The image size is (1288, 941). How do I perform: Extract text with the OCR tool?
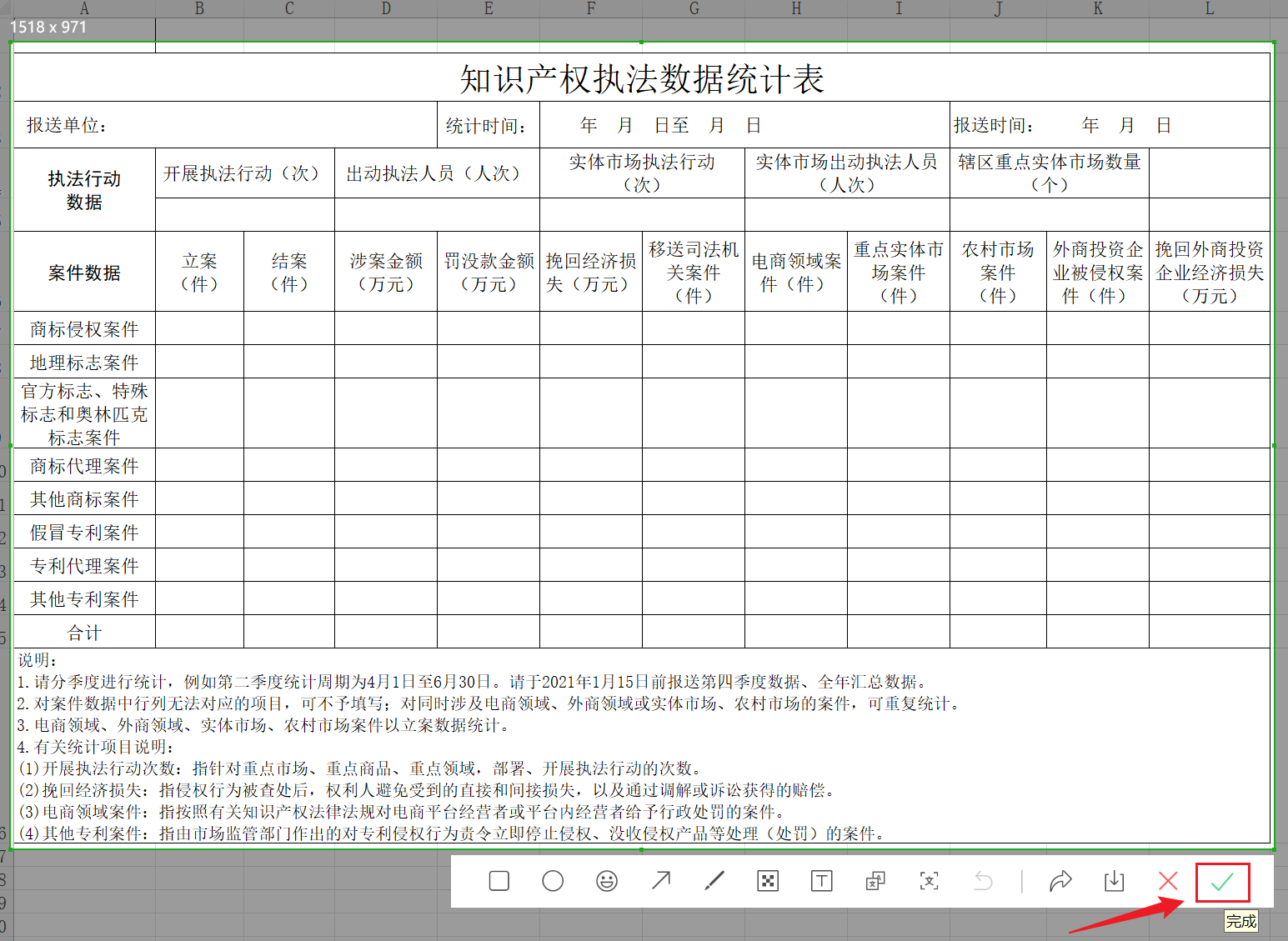pyautogui.click(x=929, y=881)
